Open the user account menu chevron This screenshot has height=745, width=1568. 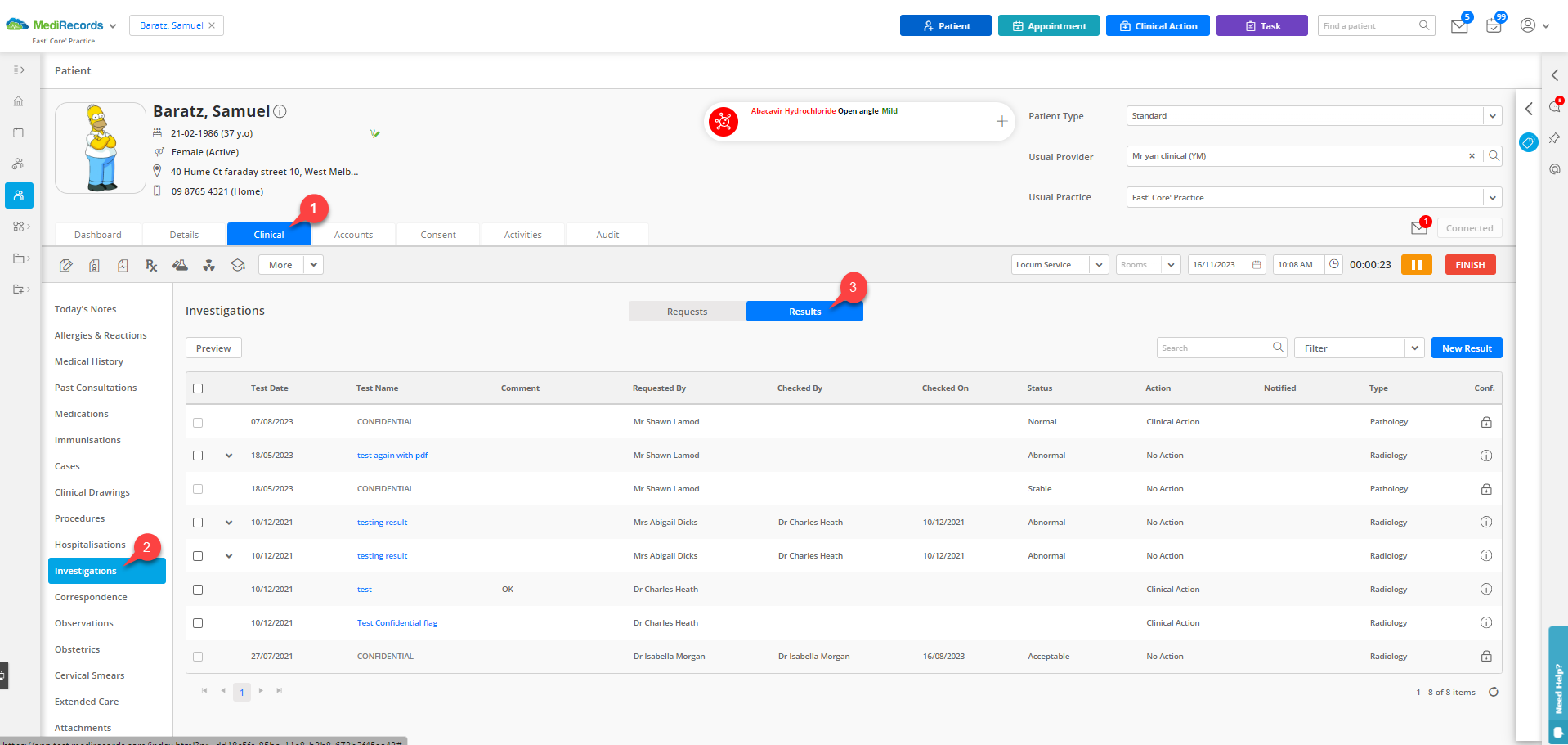(x=1546, y=26)
